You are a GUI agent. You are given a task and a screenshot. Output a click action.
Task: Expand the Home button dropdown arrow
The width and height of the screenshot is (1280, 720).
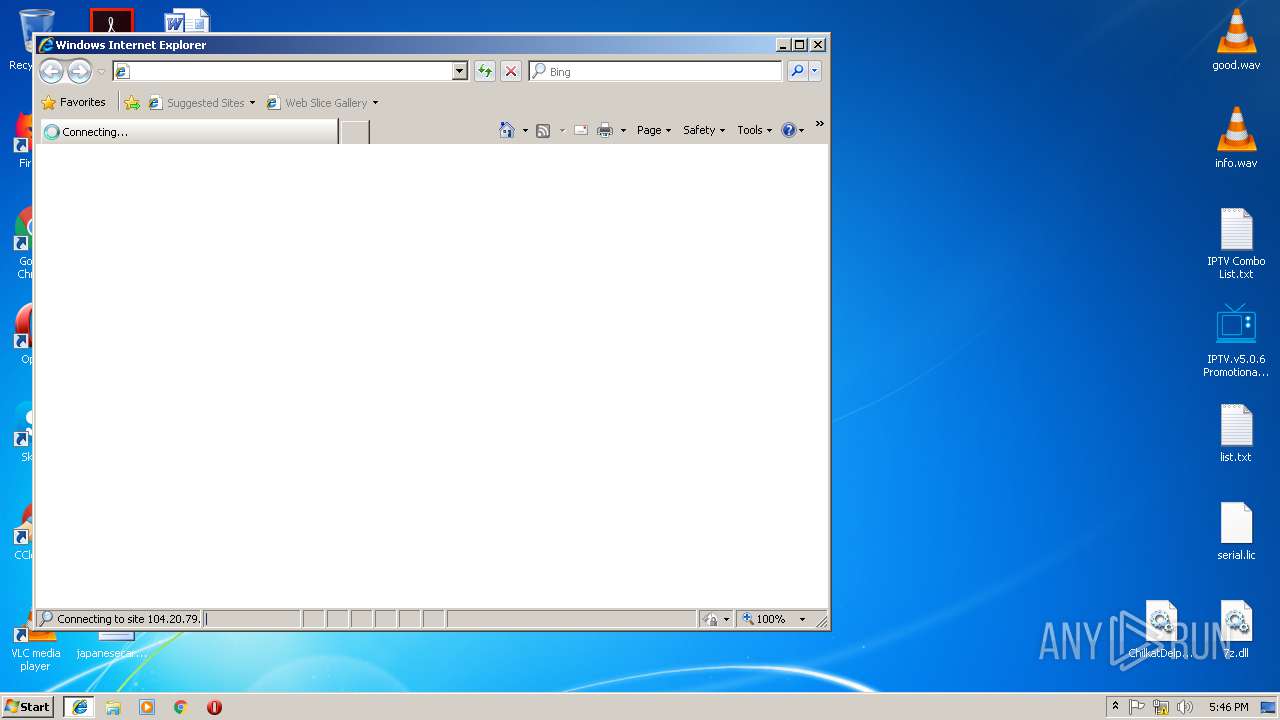[525, 130]
